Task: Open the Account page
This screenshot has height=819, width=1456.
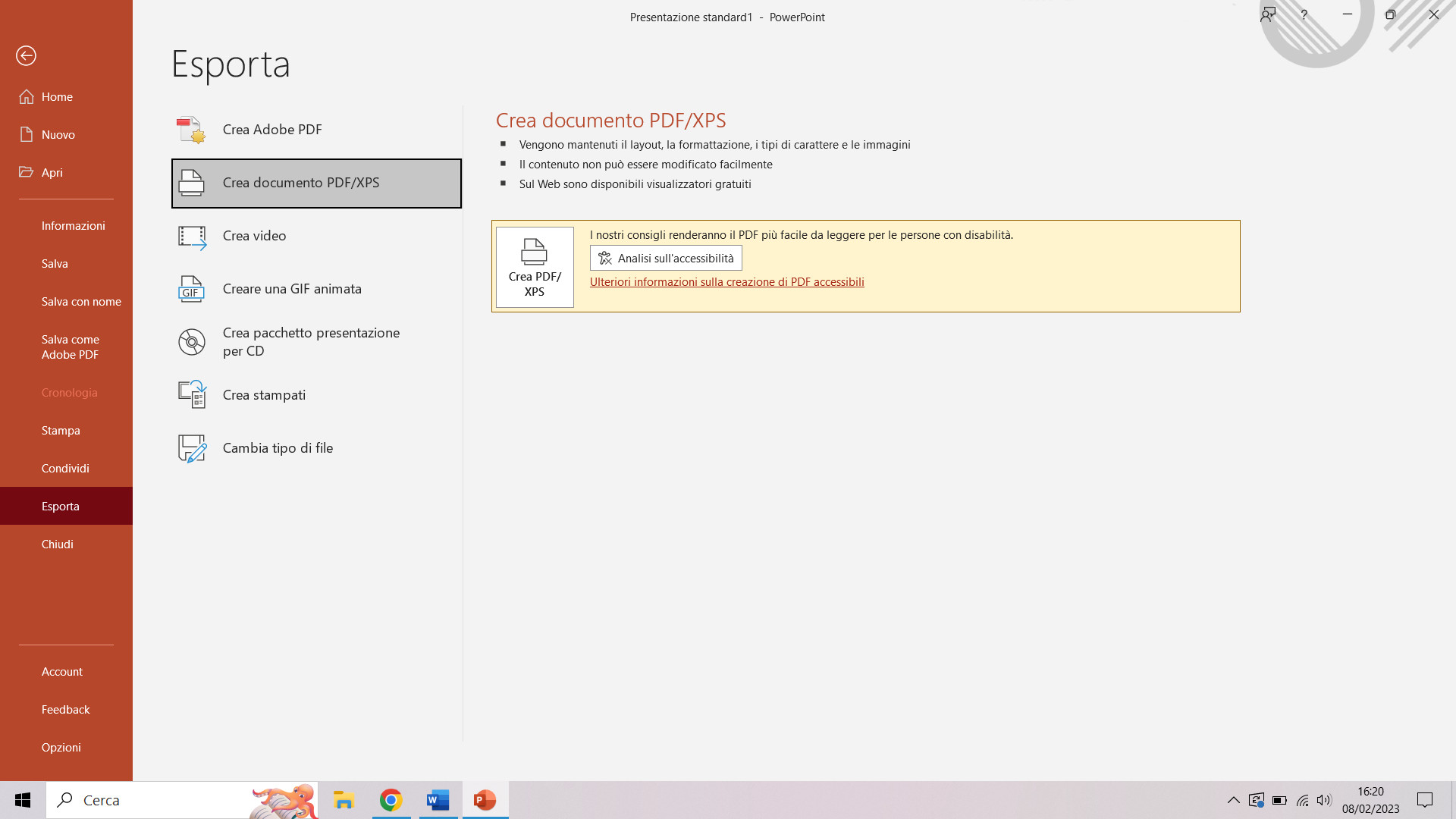Action: tap(61, 671)
